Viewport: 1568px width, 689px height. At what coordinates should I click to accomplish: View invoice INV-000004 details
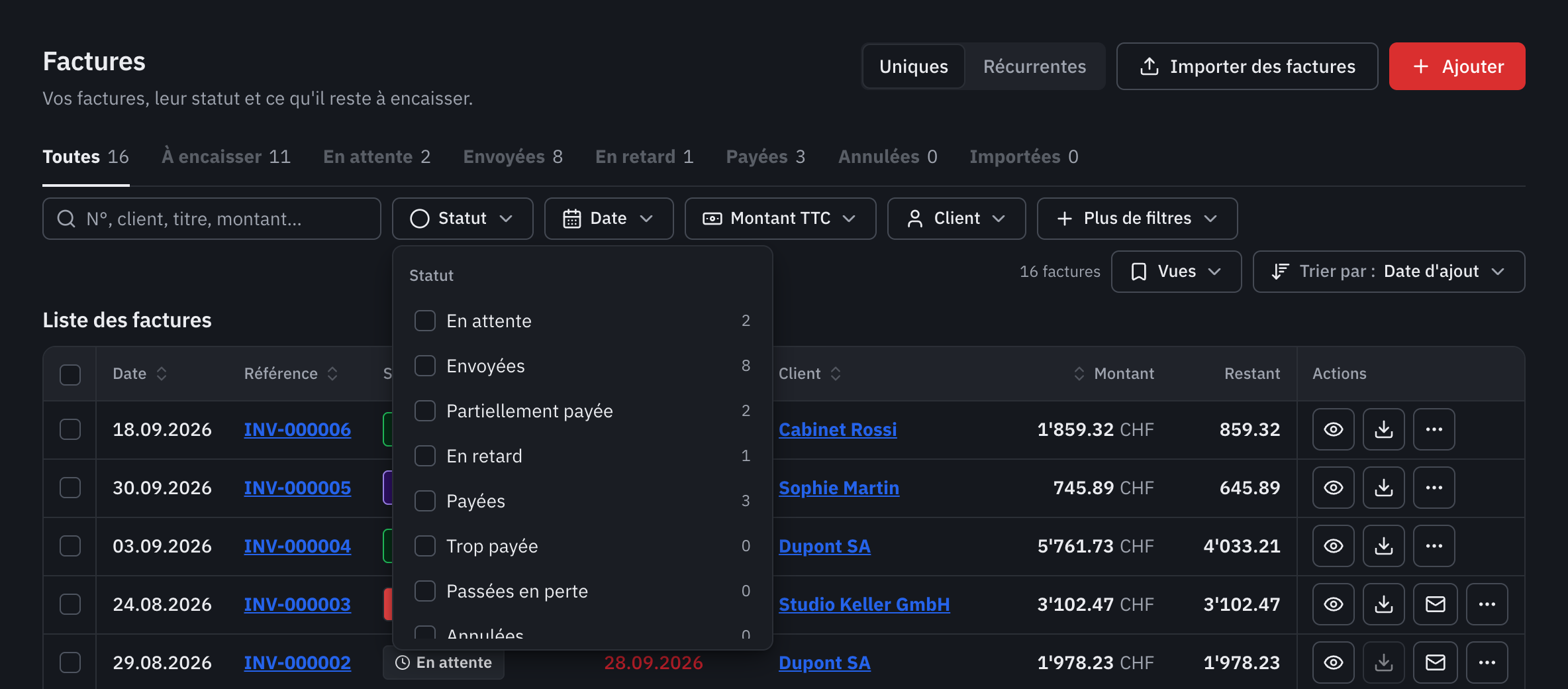[1333, 546]
